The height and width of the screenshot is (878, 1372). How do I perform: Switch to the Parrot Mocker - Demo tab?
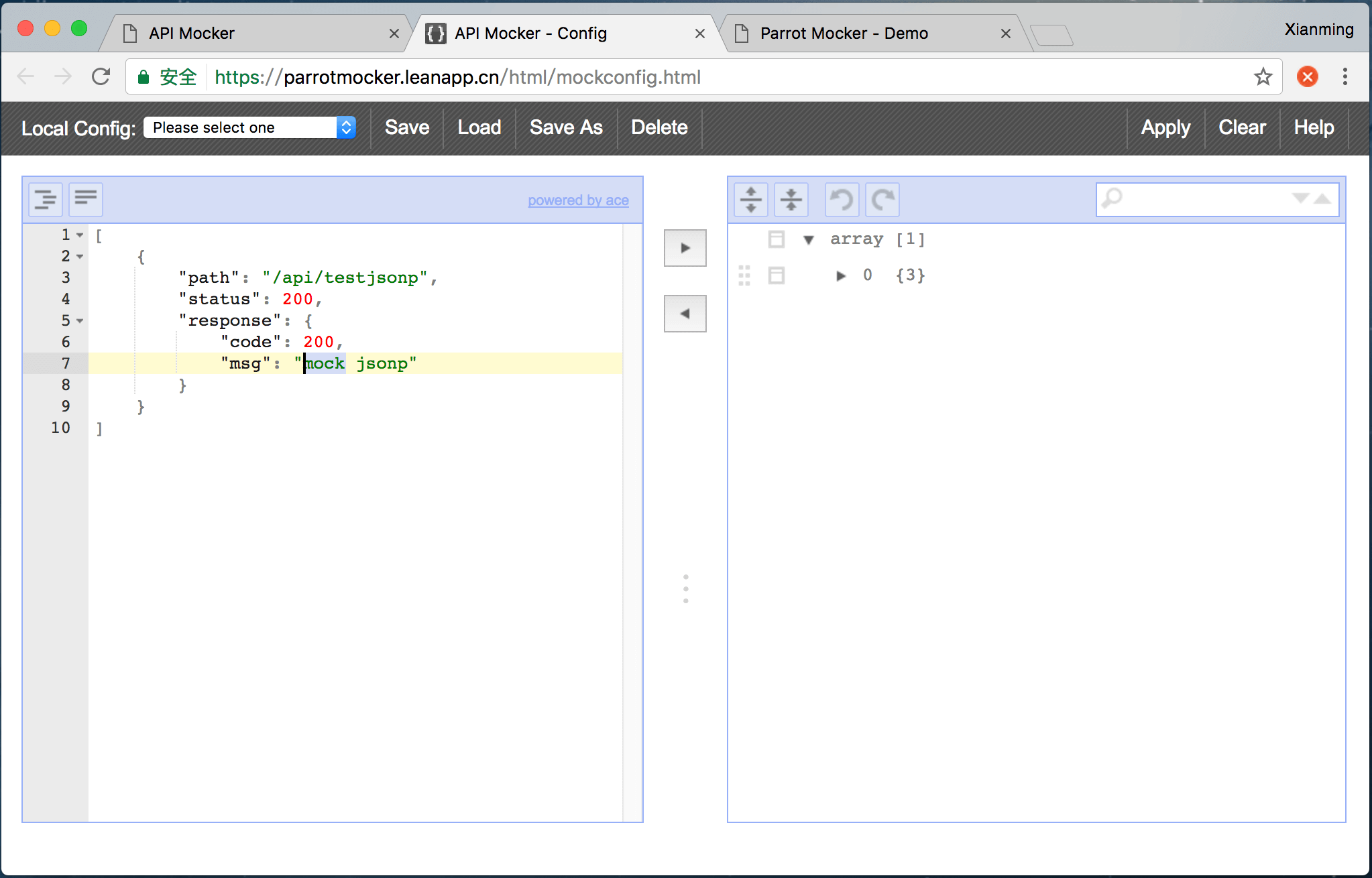point(844,34)
